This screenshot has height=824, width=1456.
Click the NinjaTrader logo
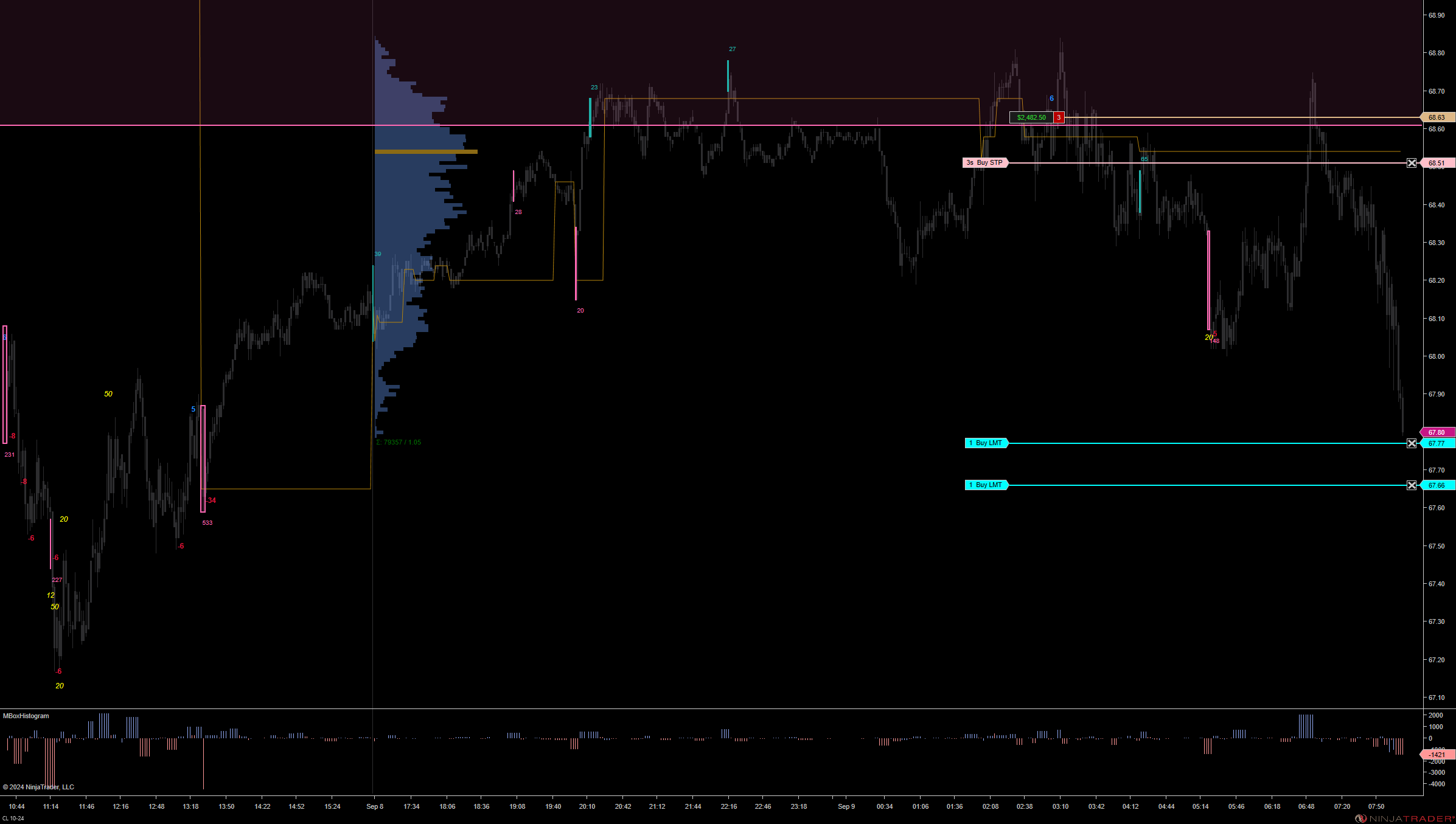1404,819
